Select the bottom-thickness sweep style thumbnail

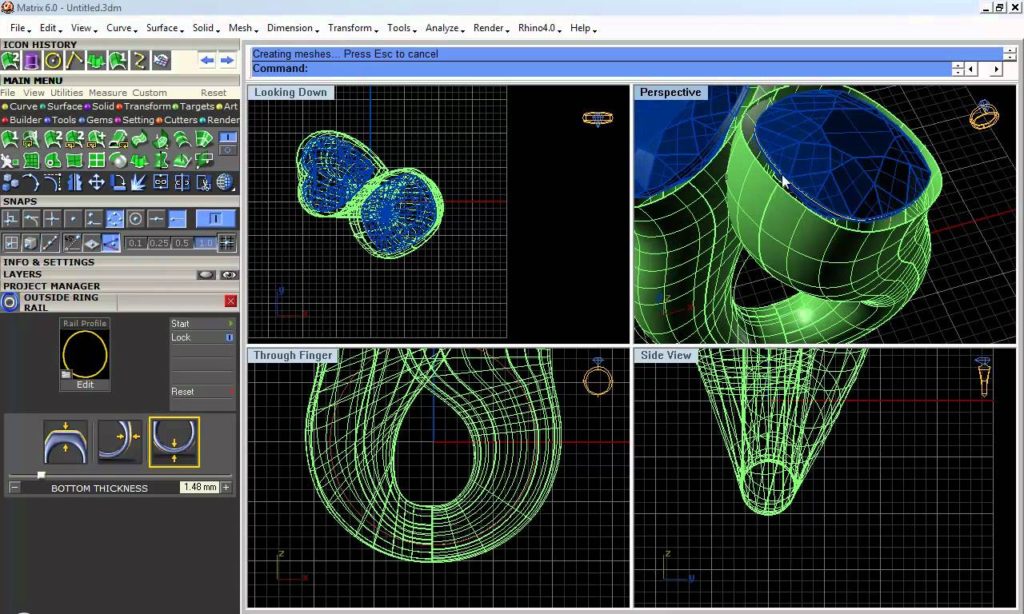click(174, 440)
